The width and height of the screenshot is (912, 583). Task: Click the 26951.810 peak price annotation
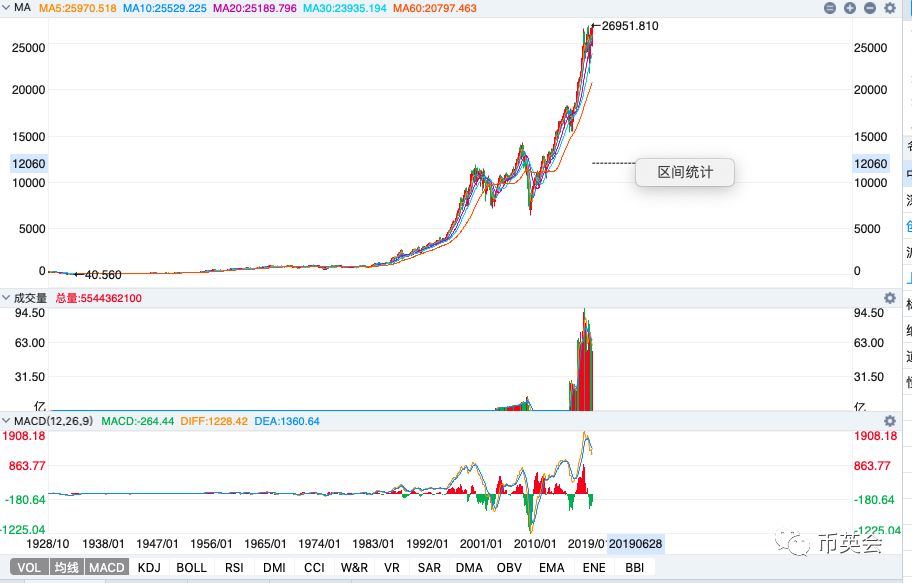(x=630, y=26)
